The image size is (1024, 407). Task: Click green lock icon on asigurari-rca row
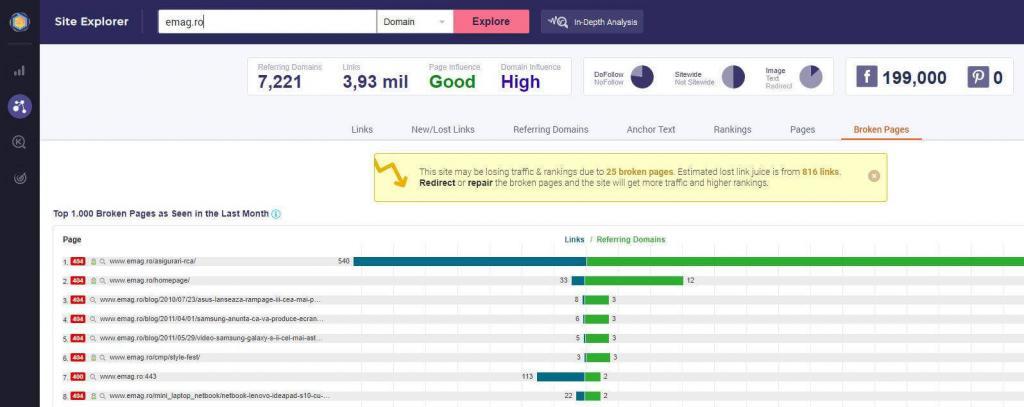point(93,261)
